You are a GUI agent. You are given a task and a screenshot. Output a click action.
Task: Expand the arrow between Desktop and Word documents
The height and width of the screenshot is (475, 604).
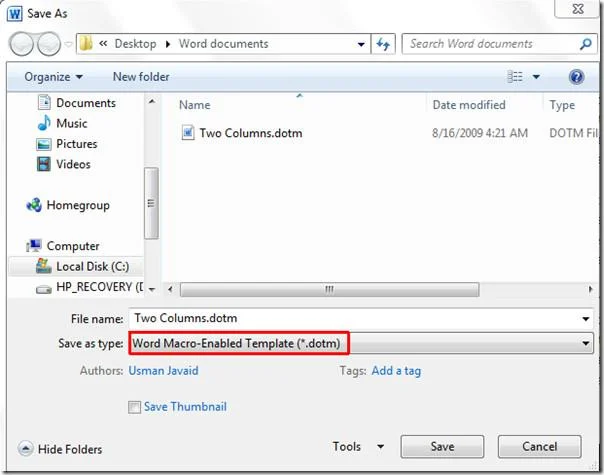click(168, 44)
